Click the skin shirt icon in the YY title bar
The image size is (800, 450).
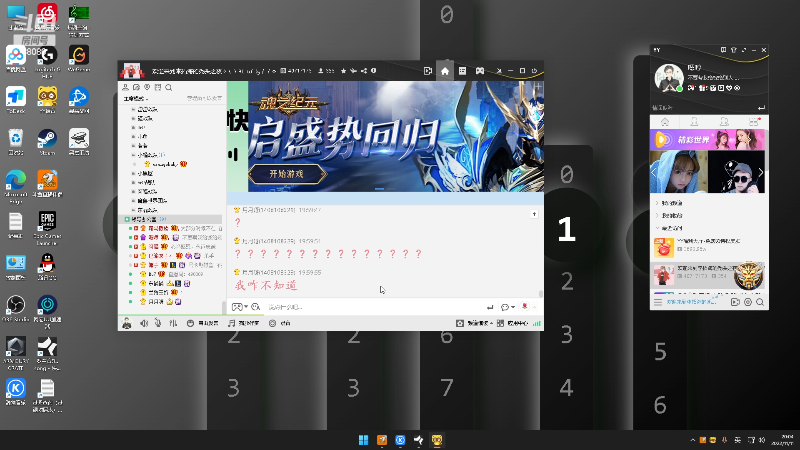(733, 50)
